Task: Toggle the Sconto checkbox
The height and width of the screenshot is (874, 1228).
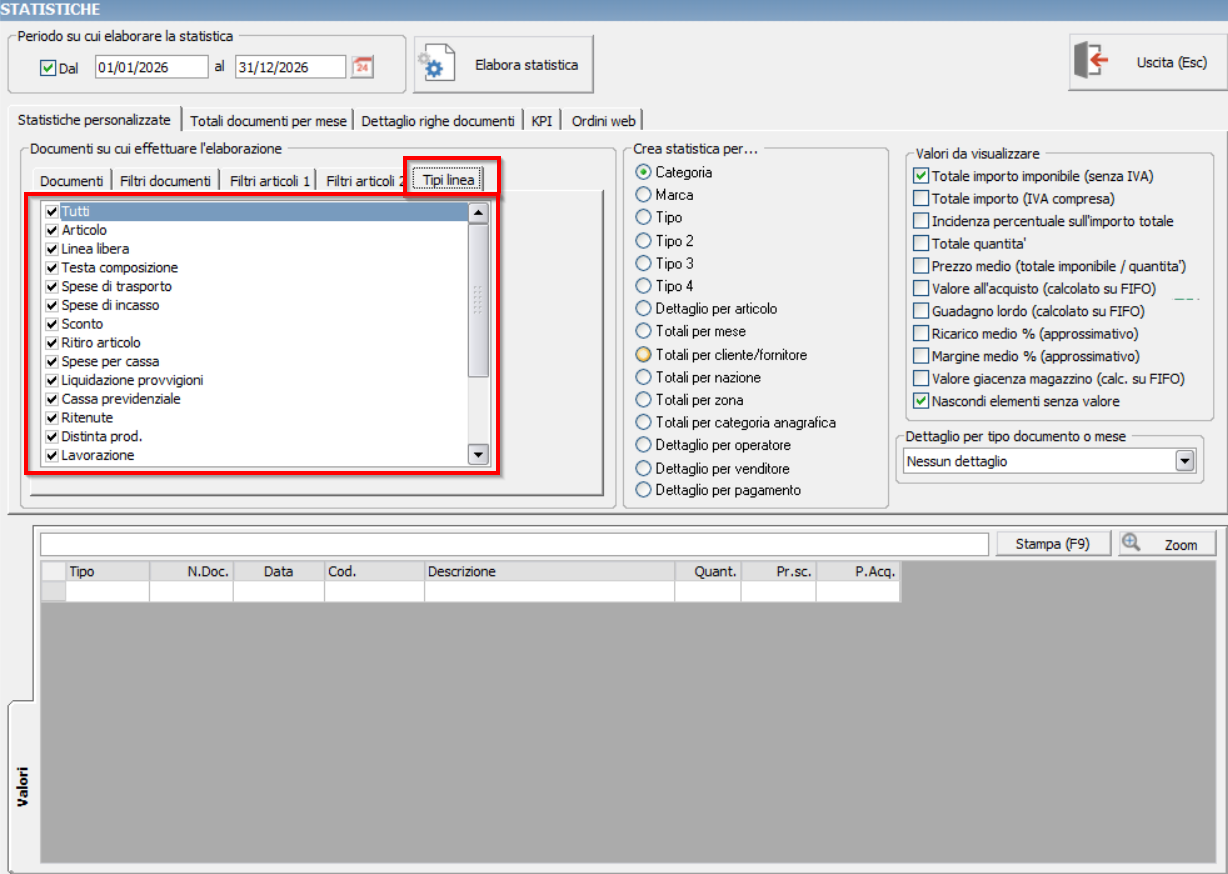Action: (x=52, y=324)
